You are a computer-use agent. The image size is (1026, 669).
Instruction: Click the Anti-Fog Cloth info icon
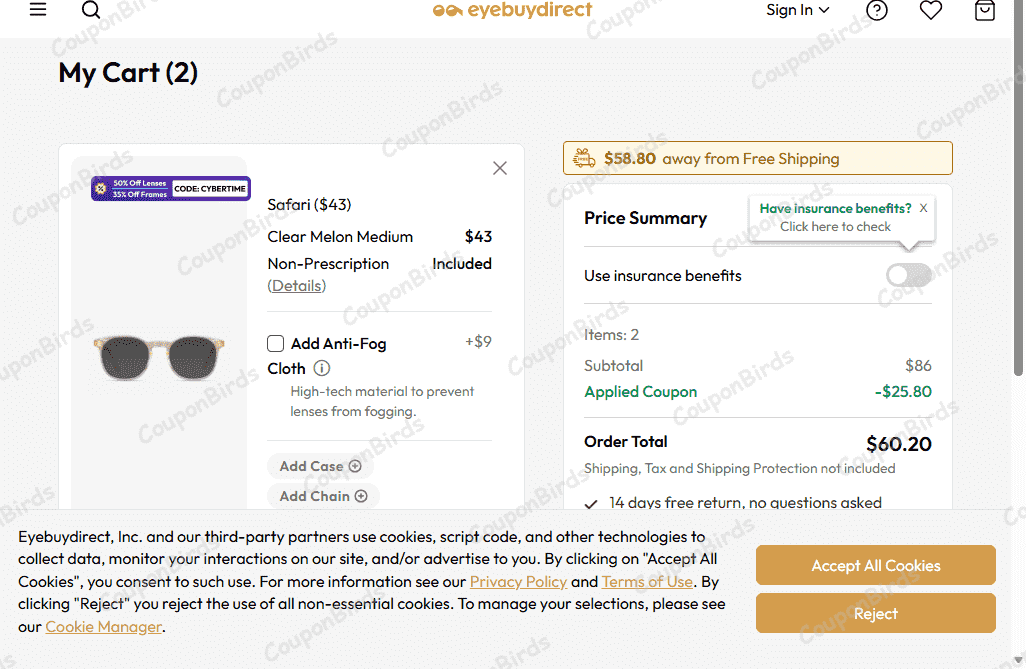(x=322, y=368)
